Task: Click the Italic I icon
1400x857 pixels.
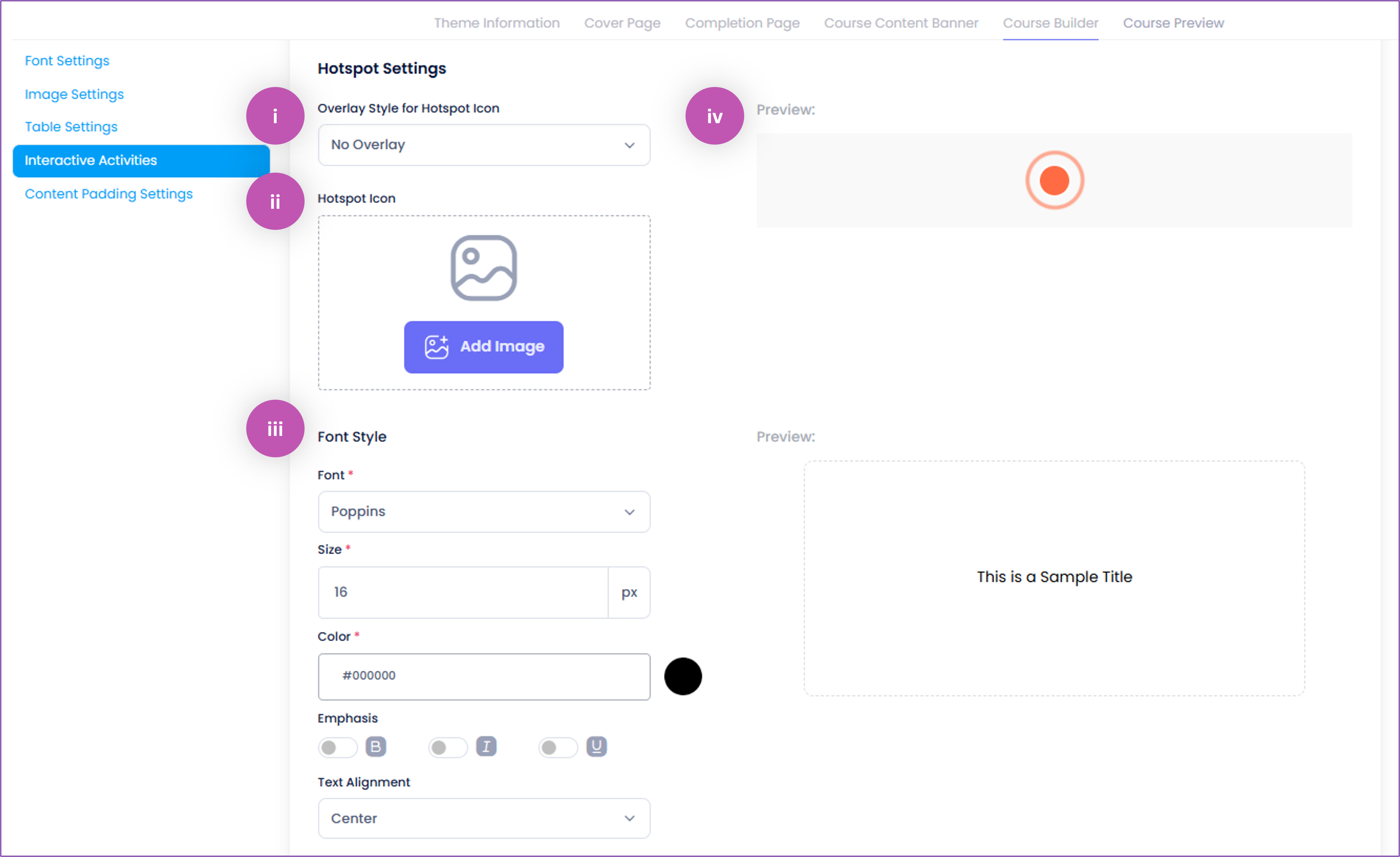Action: 486,746
